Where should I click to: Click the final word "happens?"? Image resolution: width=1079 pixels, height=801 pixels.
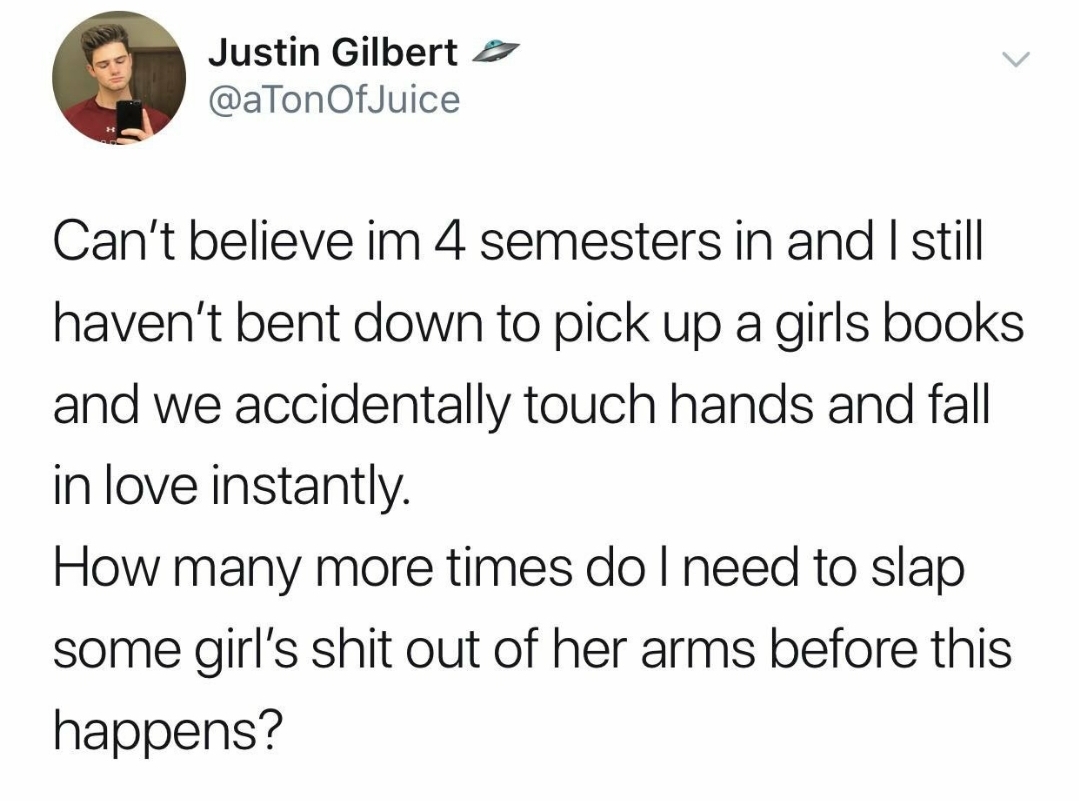[x=168, y=732]
